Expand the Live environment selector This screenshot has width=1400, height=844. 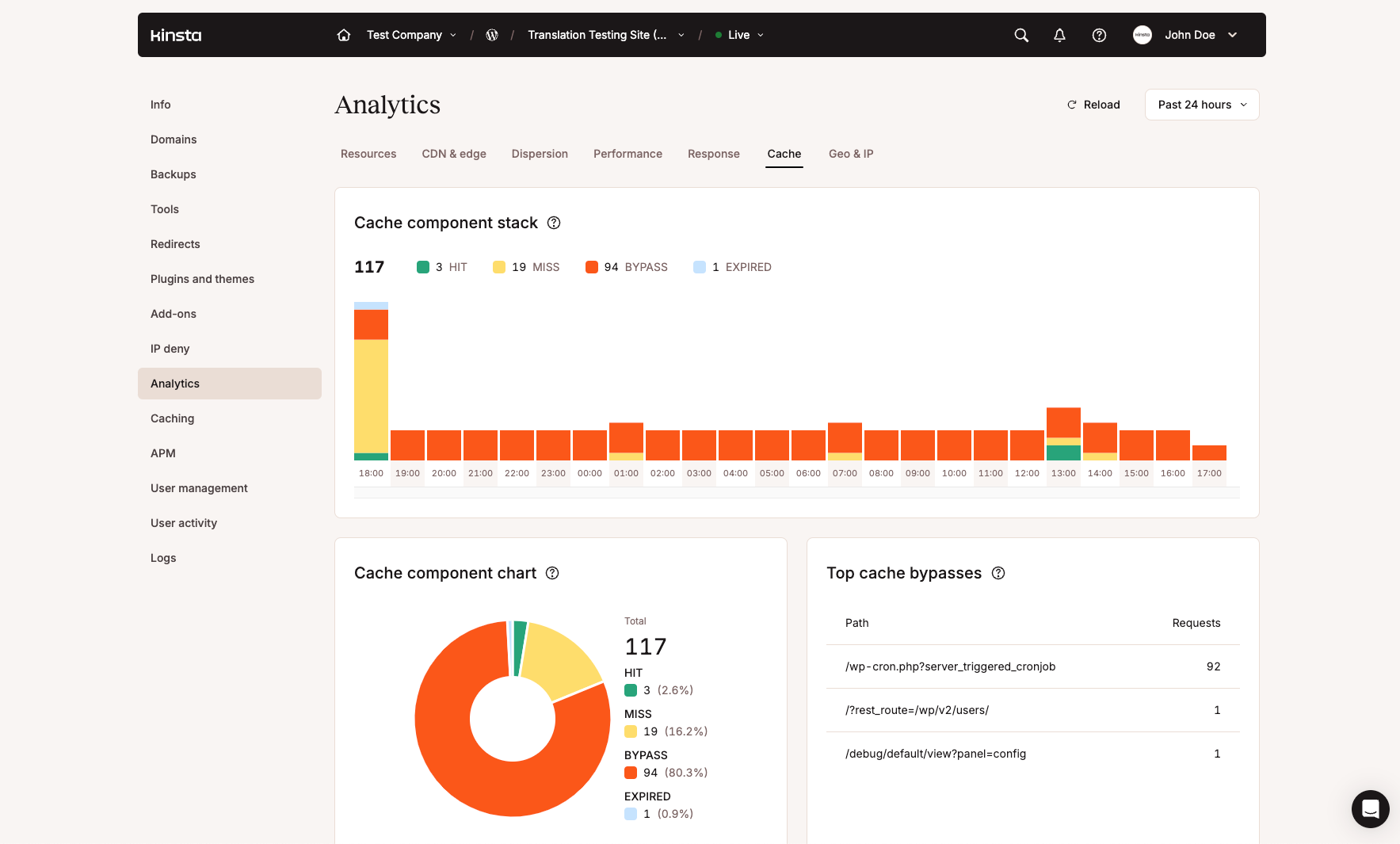739,35
